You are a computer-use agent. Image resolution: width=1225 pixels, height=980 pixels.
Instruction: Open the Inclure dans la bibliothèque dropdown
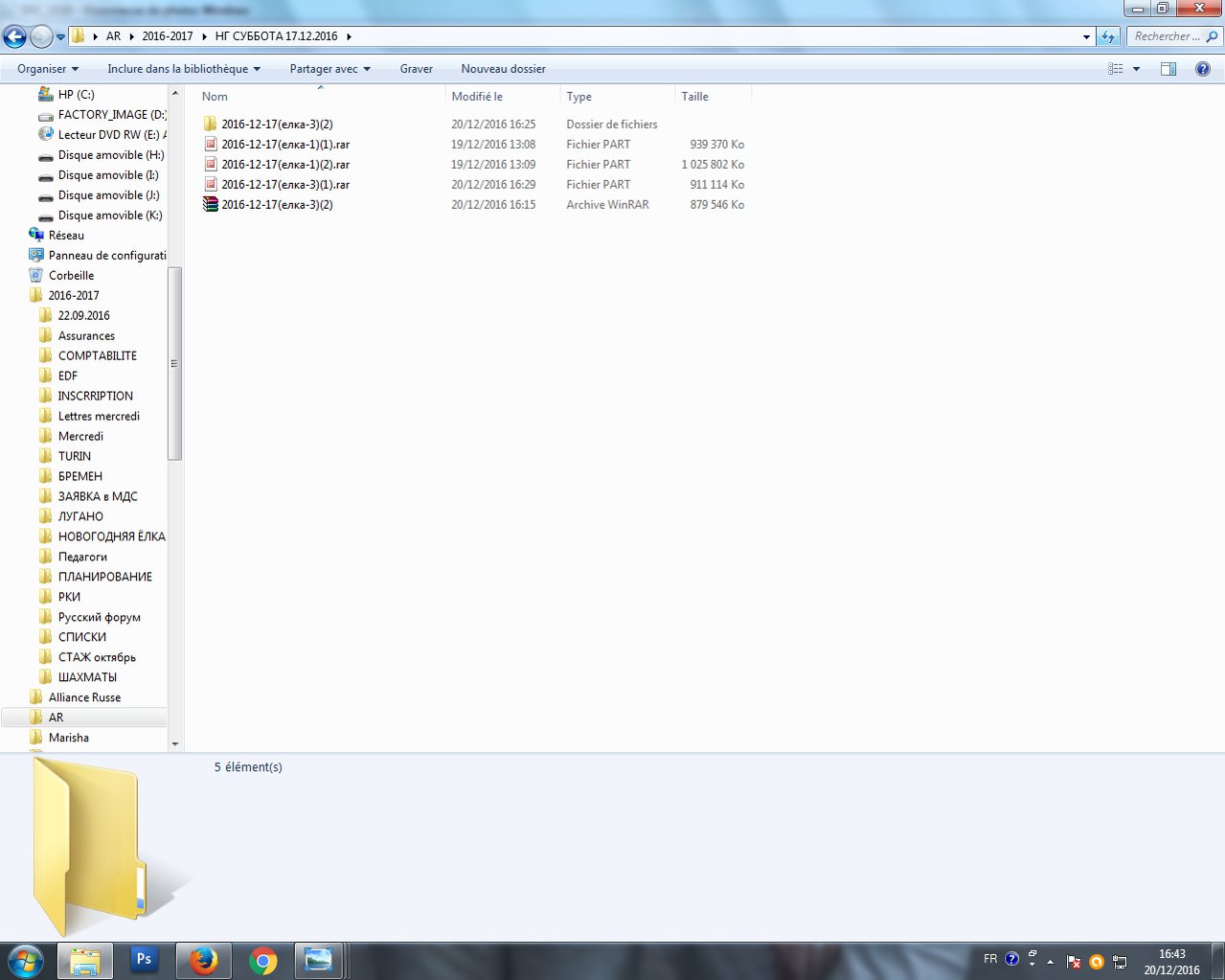click(x=183, y=69)
